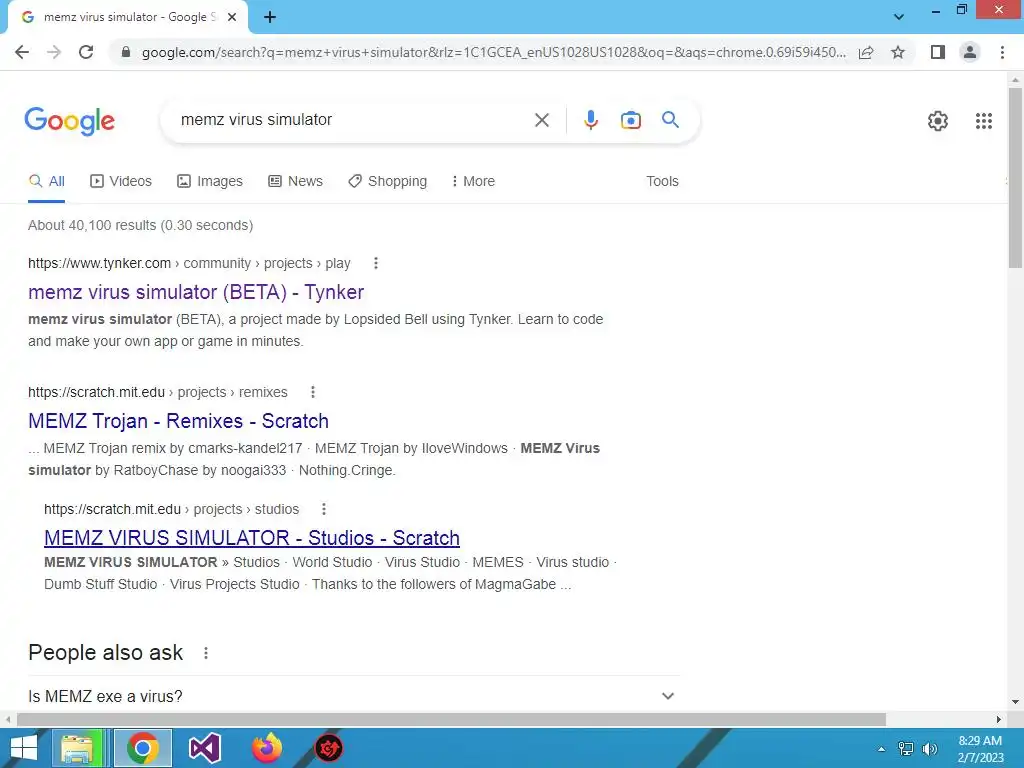
Task: Search by image with camera icon
Action: 631,120
